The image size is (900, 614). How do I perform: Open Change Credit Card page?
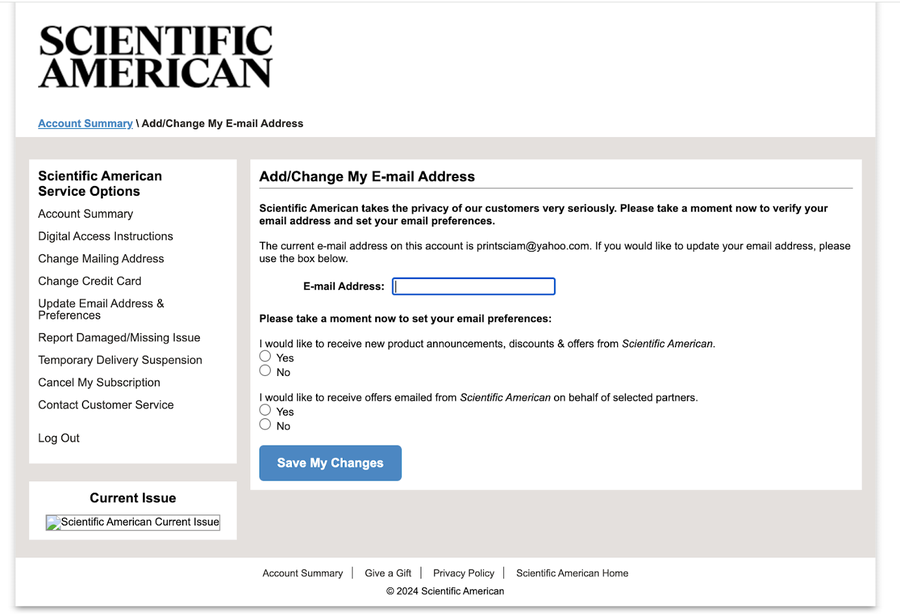(x=90, y=282)
